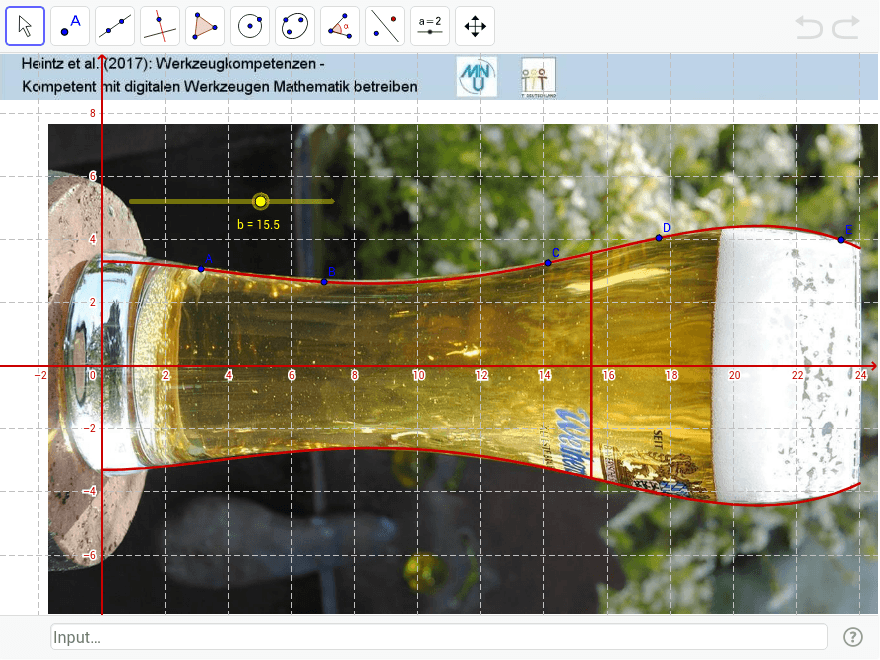The image size is (880, 660).
Task: Select the Circle with Center tool
Action: click(x=250, y=26)
